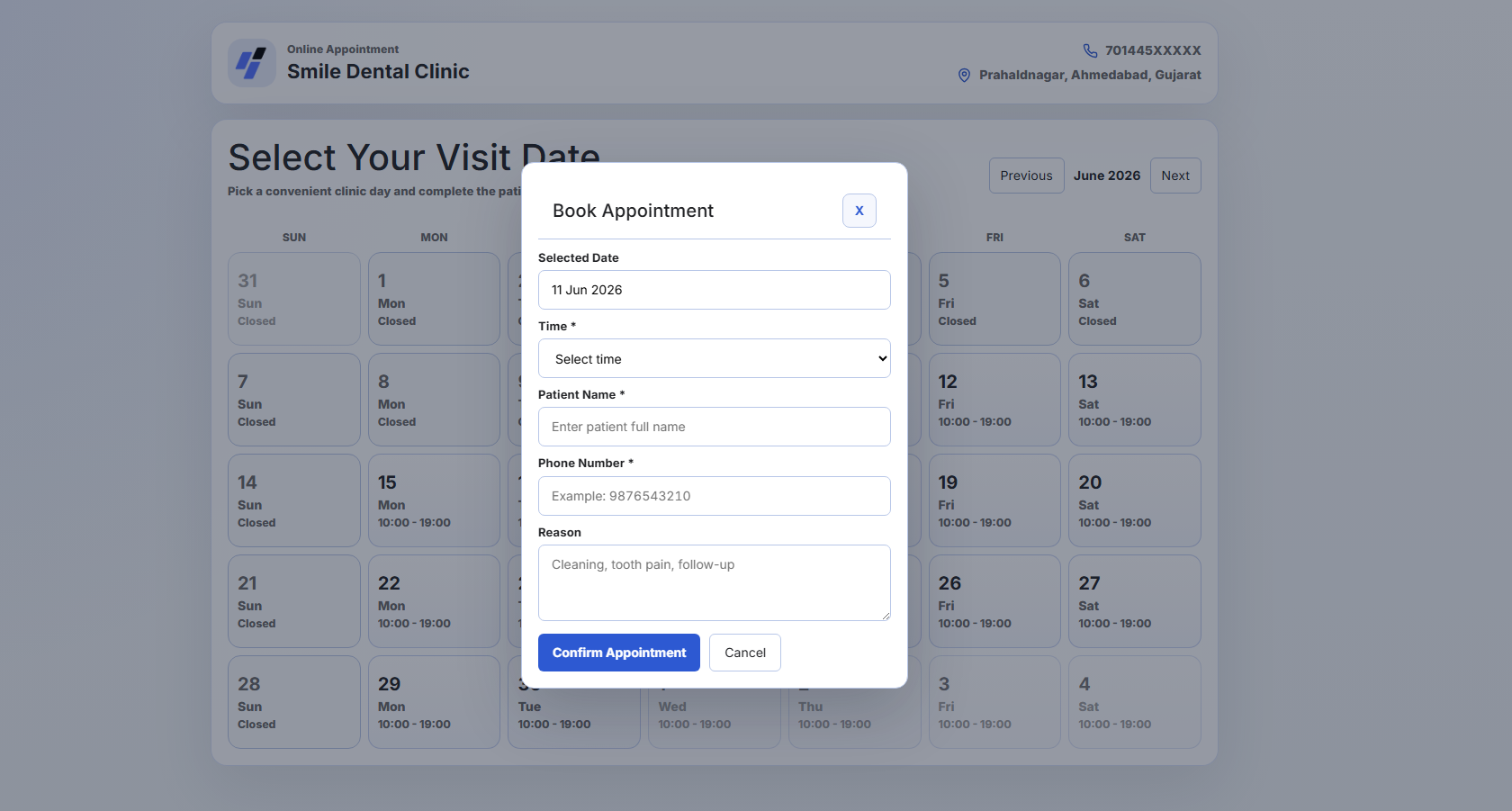Click the SAT column header
Viewport: 1512px width, 811px height.
1135,238
